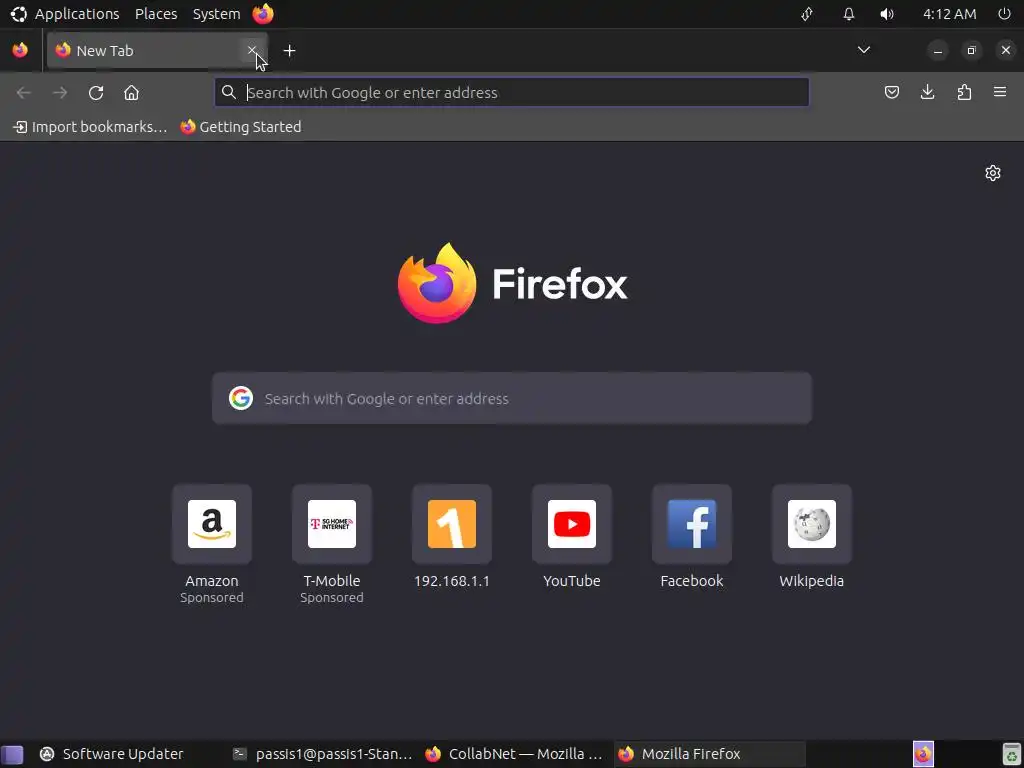Expand the list all tabs chevron

coord(863,50)
